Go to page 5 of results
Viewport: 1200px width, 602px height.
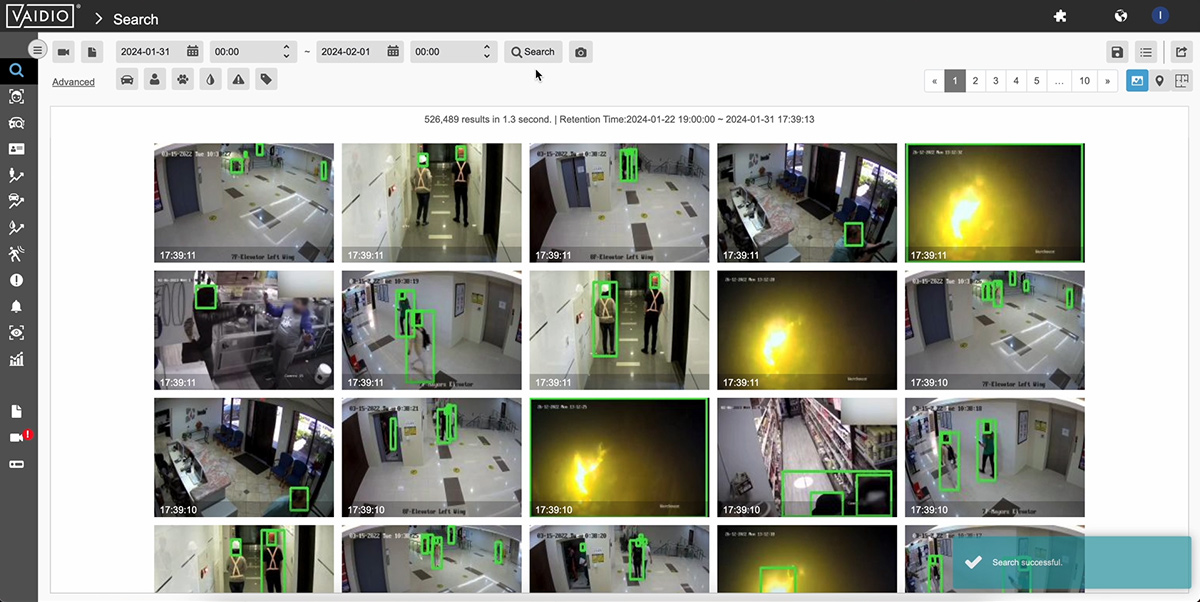pyautogui.click(x=1037, y=81)
